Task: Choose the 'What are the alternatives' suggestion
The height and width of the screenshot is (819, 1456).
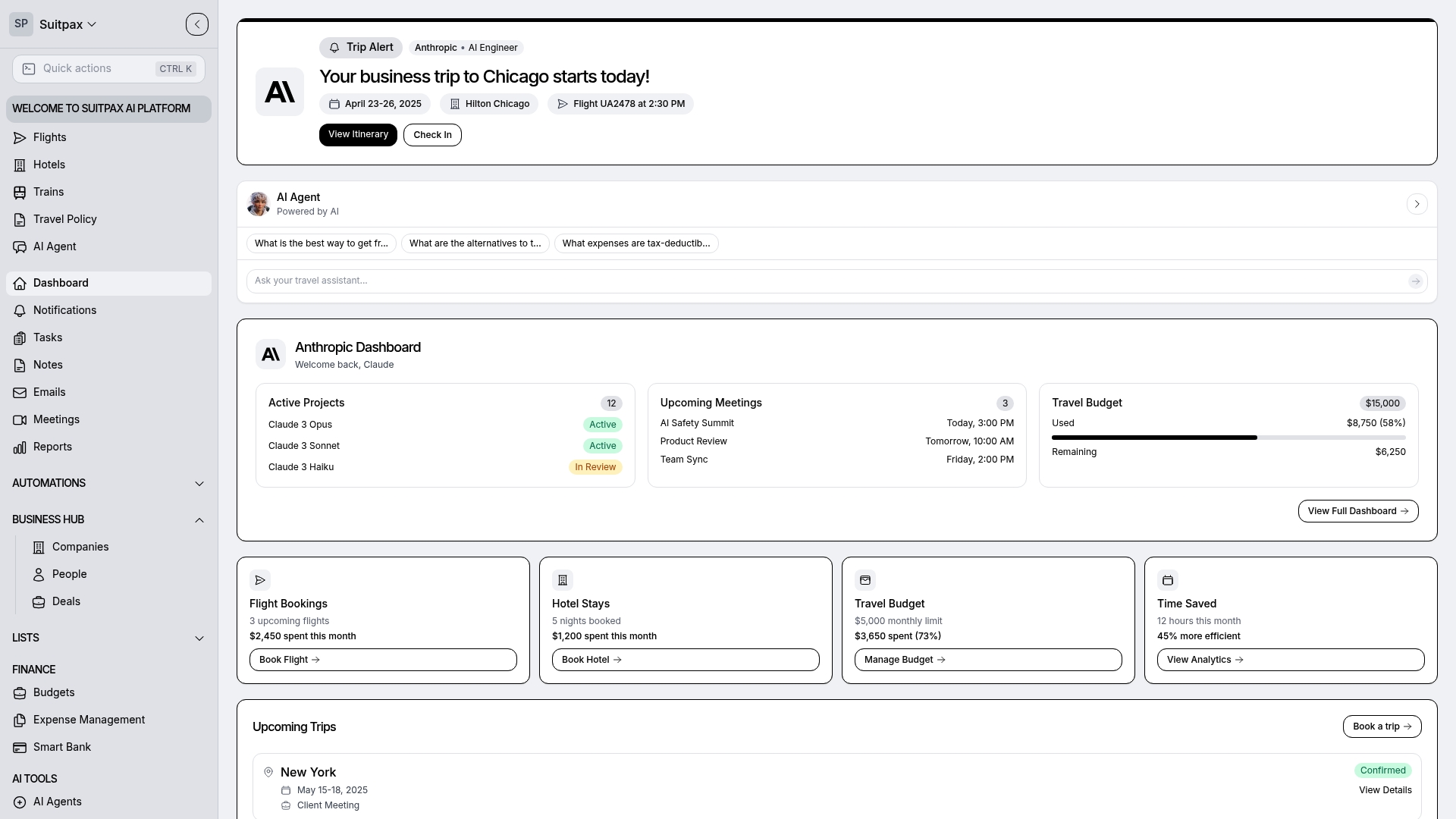Action: pos(475,243)
